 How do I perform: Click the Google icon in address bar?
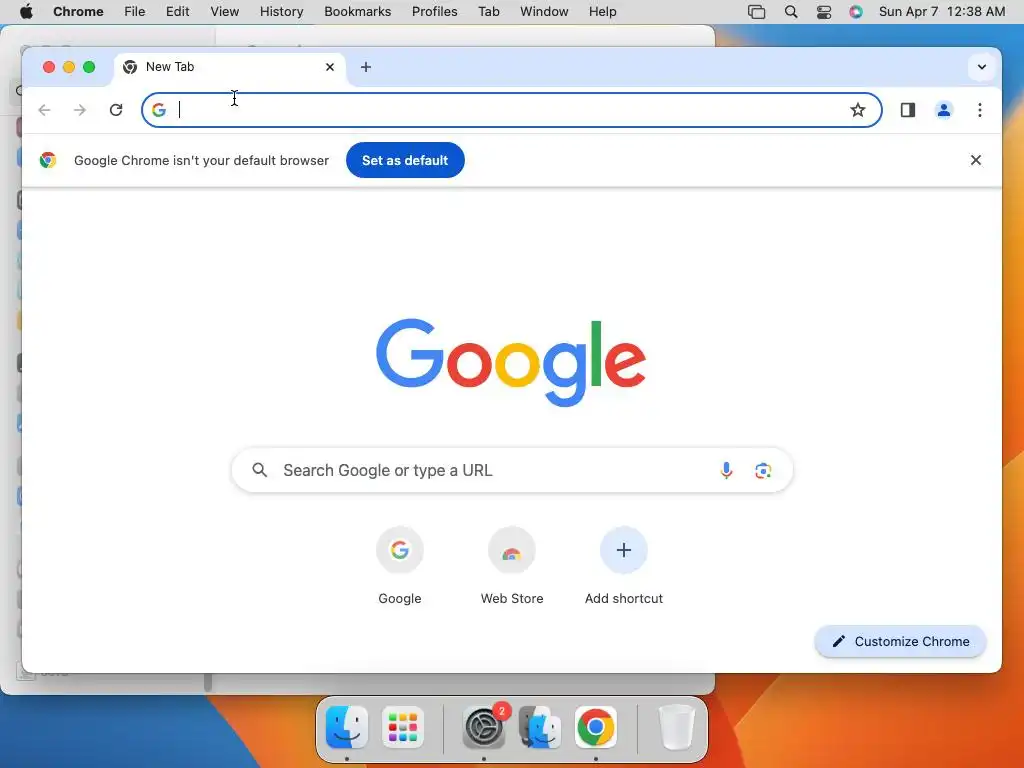tap(159, 110)
